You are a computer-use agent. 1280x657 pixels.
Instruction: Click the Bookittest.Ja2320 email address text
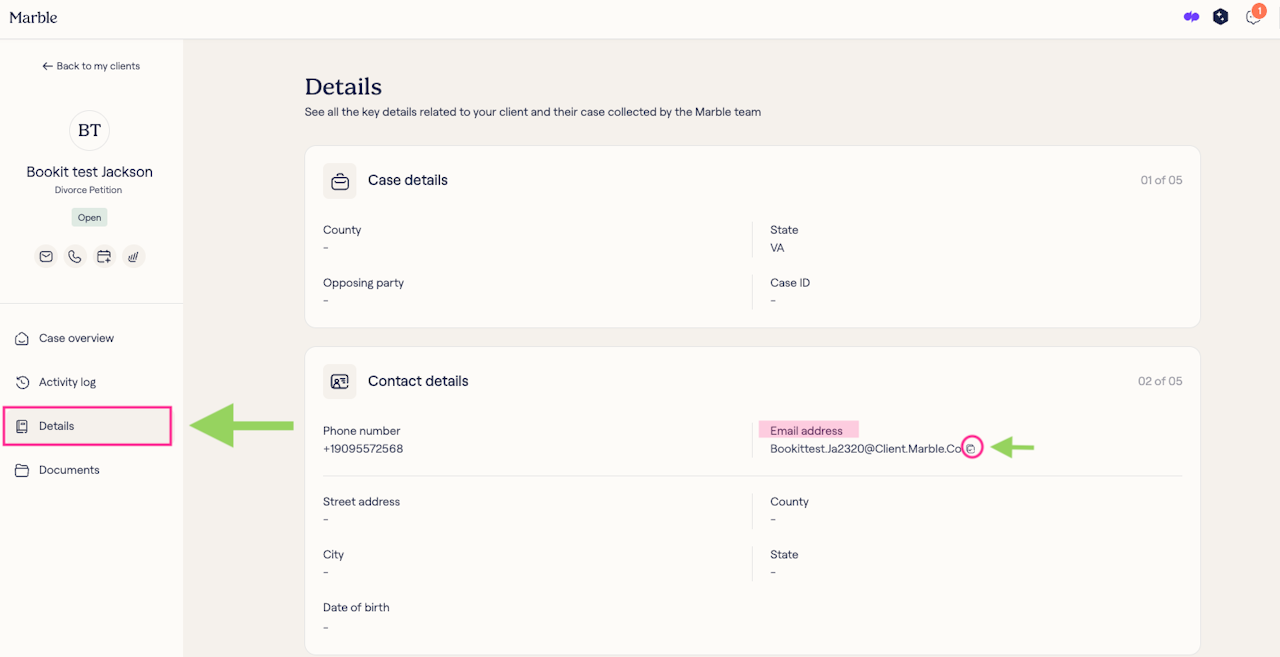pyautogui.click(x=864, y=449)
